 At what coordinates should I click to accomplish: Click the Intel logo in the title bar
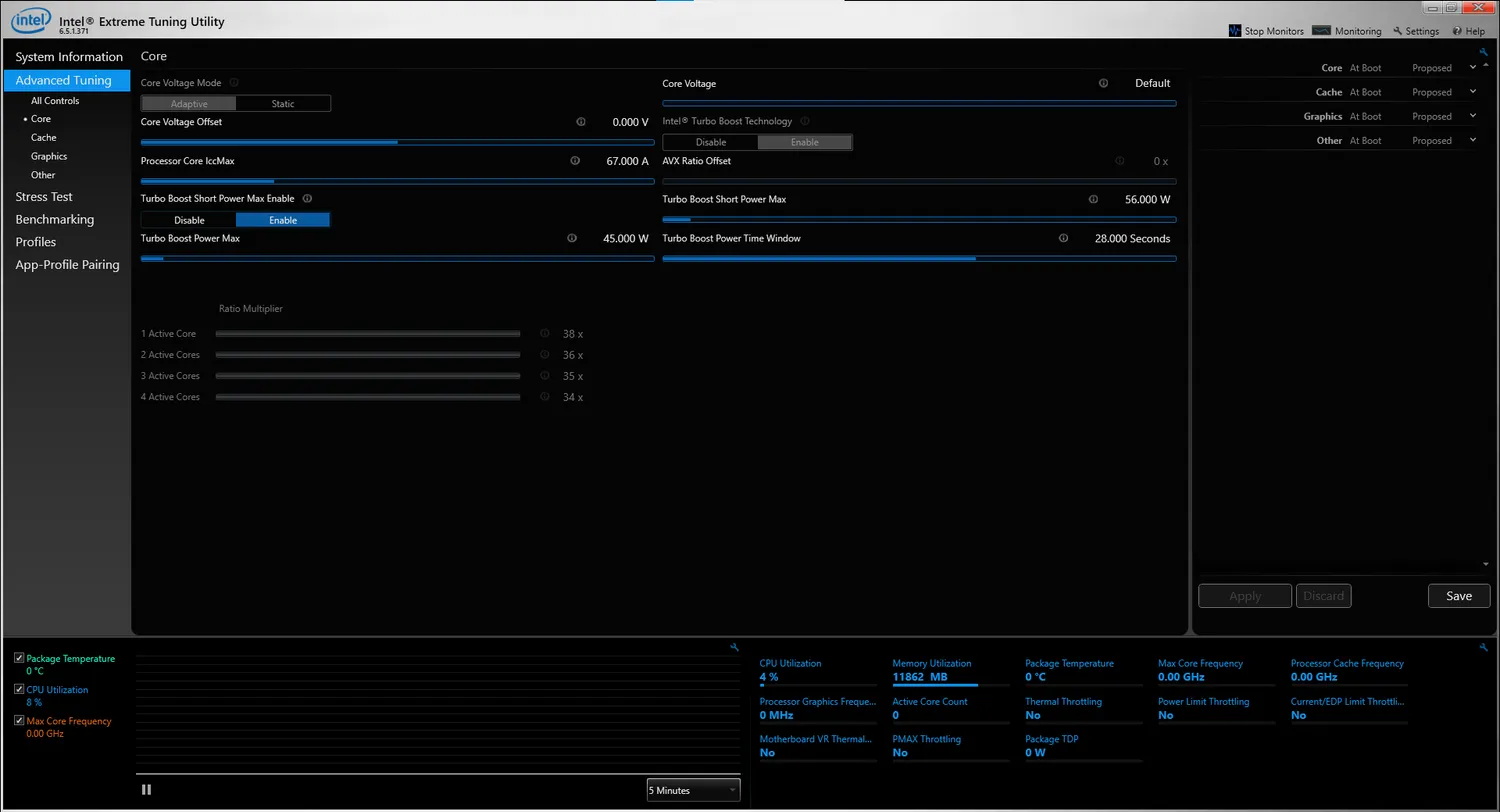(x=29, y=20)
